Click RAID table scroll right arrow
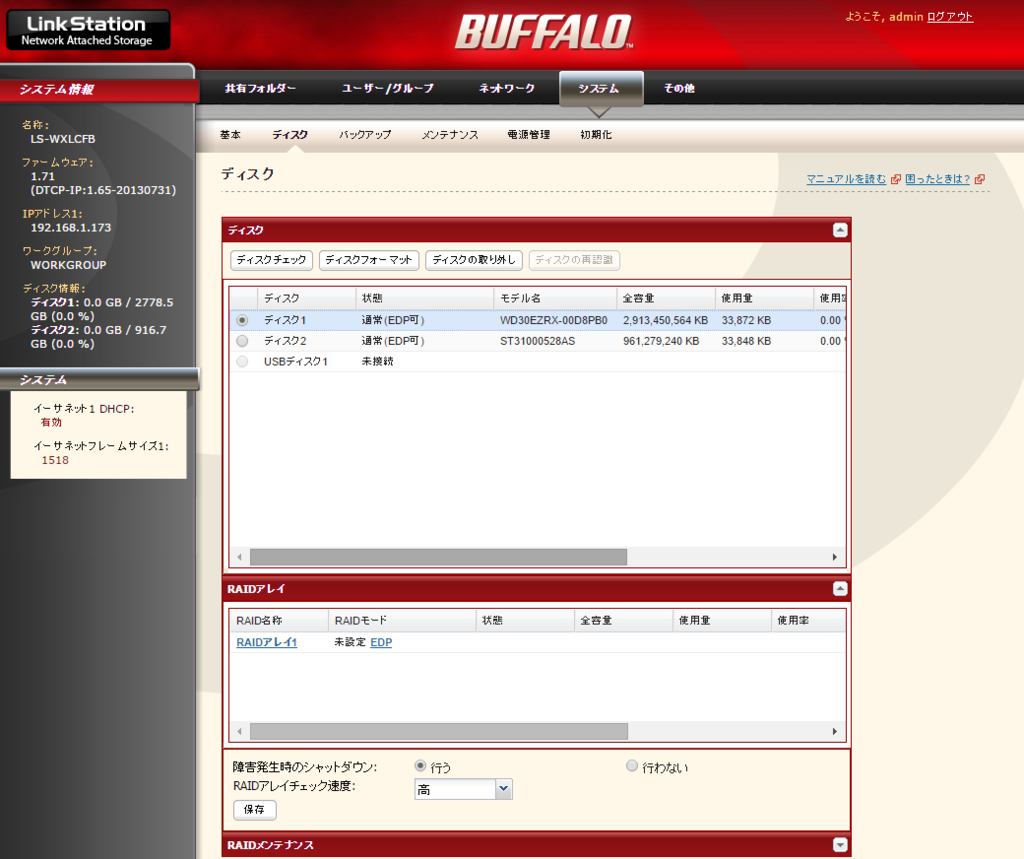This screenshot has width=1024, height=859. 835,731
